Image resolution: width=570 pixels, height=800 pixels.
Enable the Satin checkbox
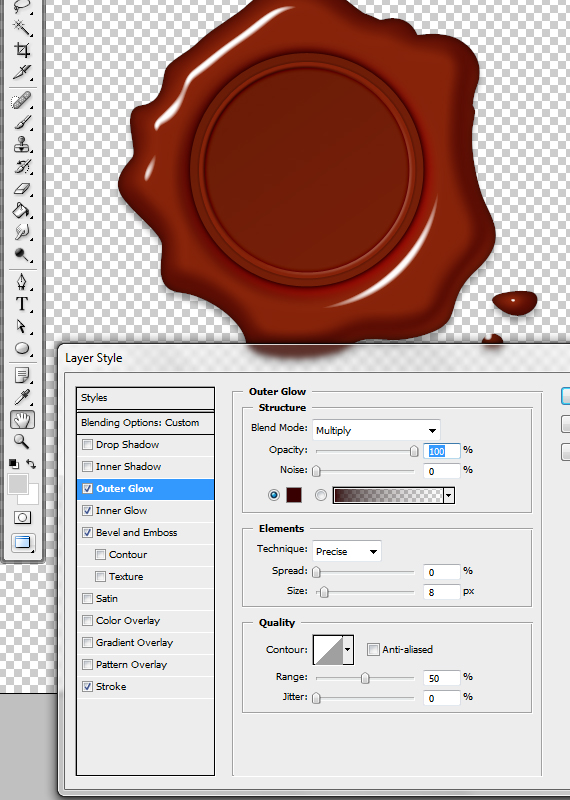coord(87,598)
